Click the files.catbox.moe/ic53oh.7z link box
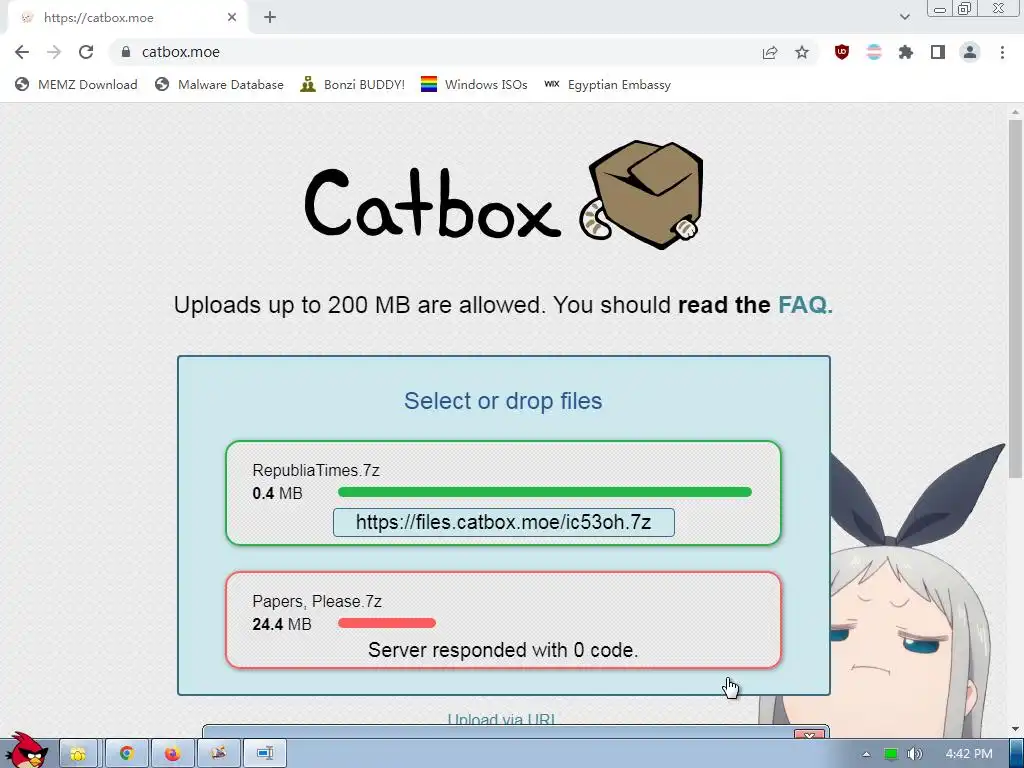Viewport: 1024px width, 768px height. point(504,522)
